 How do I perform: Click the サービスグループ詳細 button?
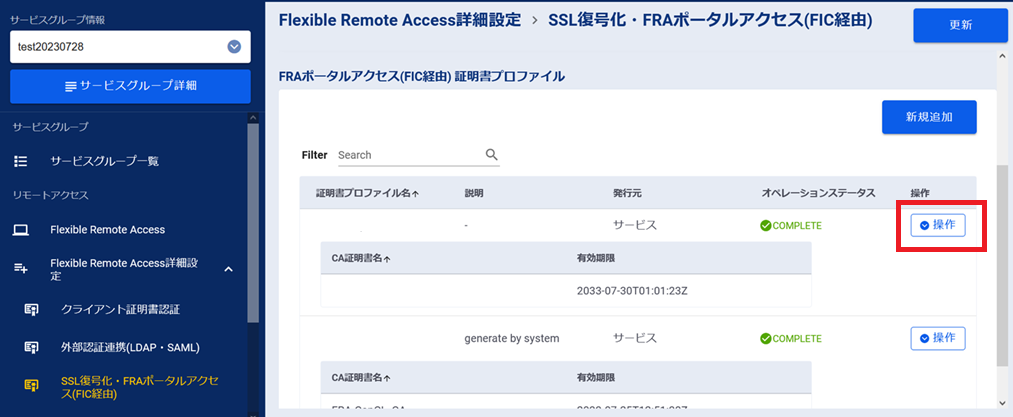(130, 86)
